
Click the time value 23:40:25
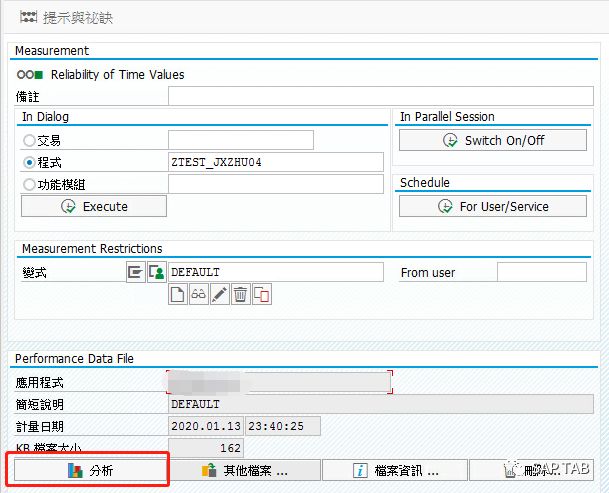coord(283,426)
